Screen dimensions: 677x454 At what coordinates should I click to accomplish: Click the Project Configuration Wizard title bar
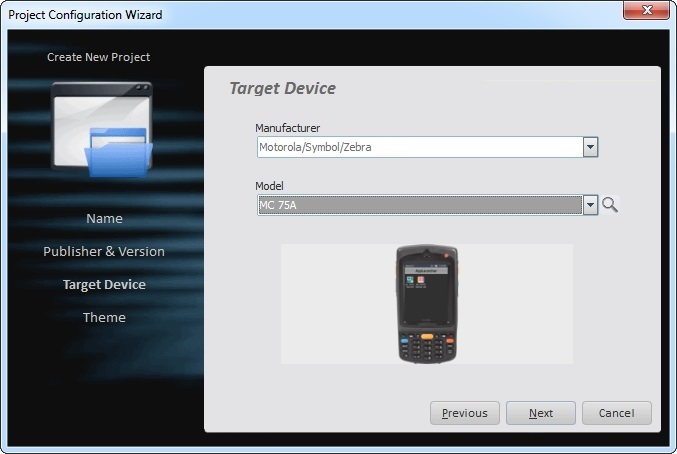[300, 14]
